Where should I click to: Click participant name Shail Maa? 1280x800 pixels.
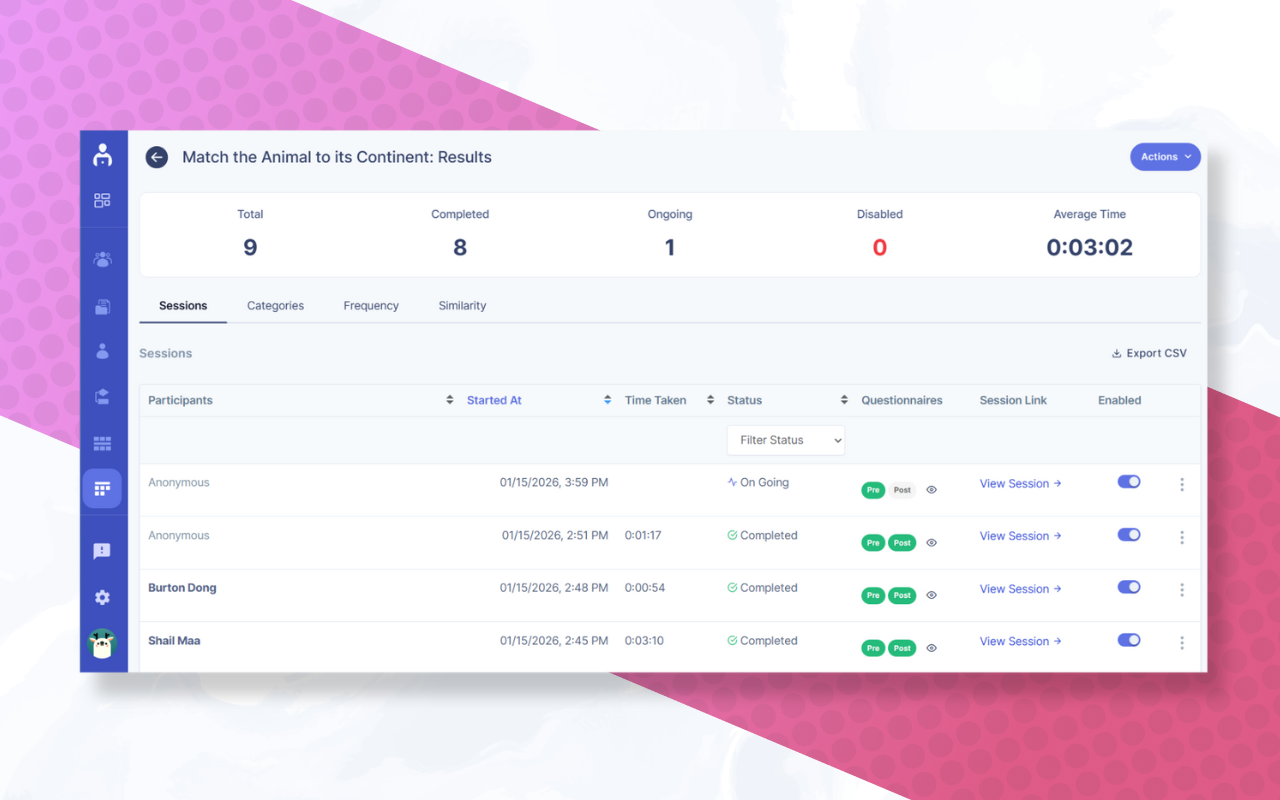point(174,641)
